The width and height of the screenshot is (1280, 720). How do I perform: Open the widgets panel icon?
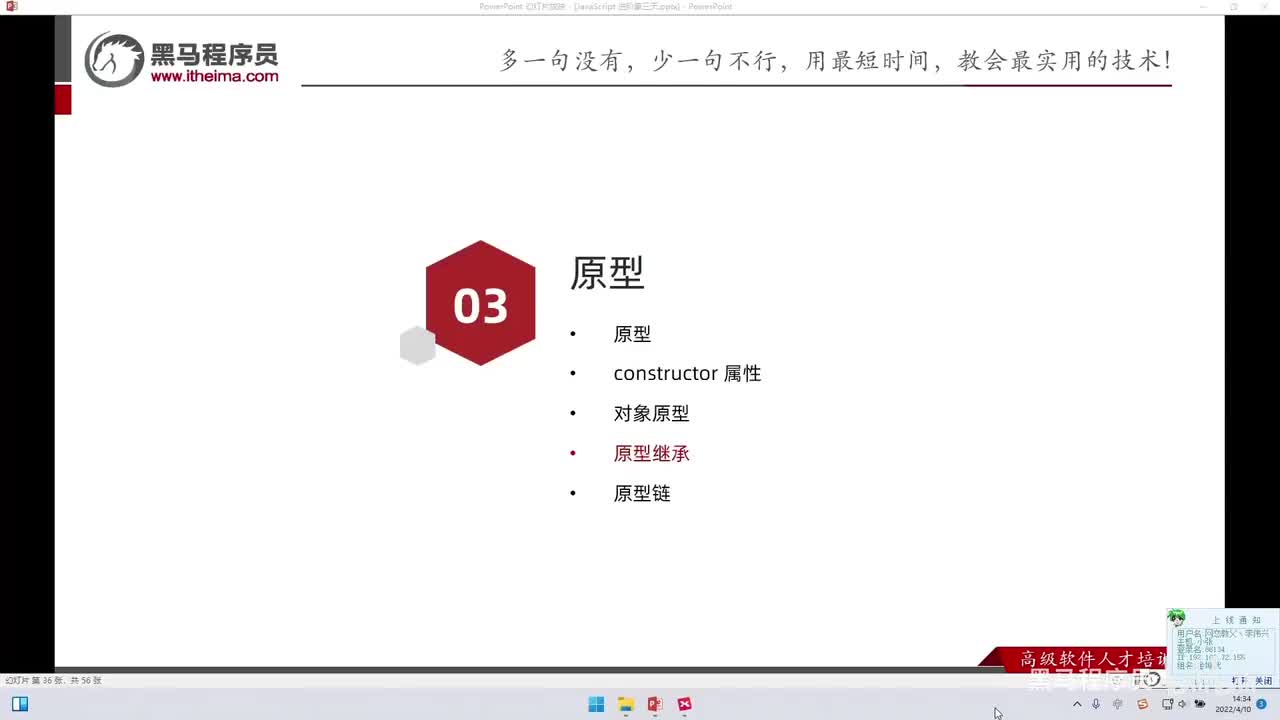[20, 704]
